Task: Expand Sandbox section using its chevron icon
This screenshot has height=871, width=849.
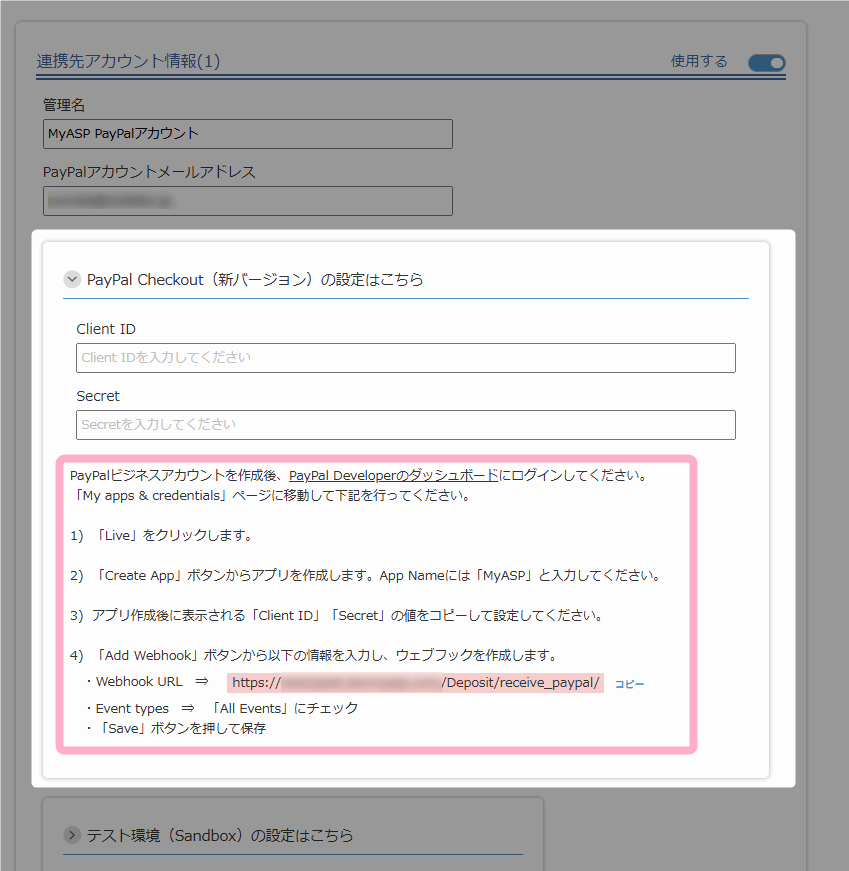Action: coord(72,835)
